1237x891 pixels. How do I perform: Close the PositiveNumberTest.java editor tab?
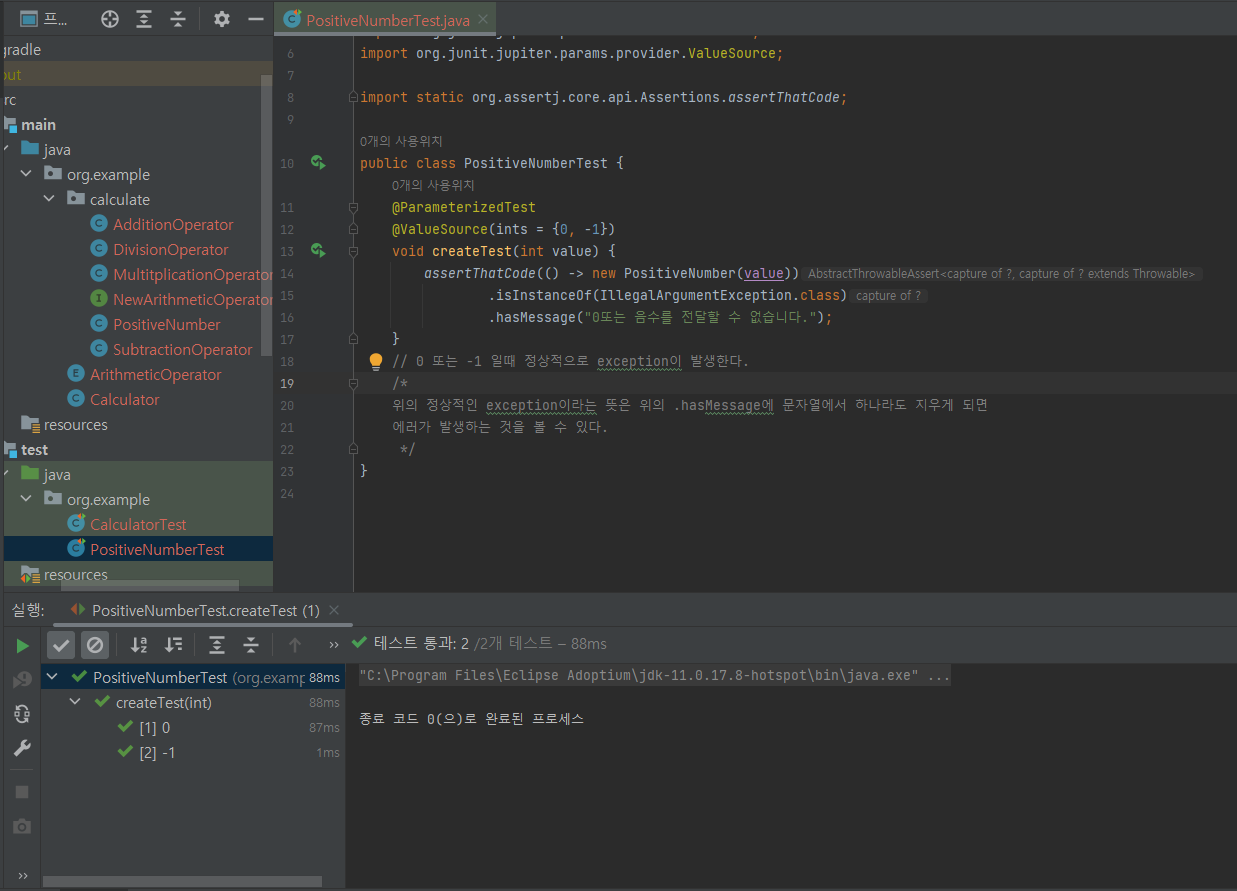point(481,20)
